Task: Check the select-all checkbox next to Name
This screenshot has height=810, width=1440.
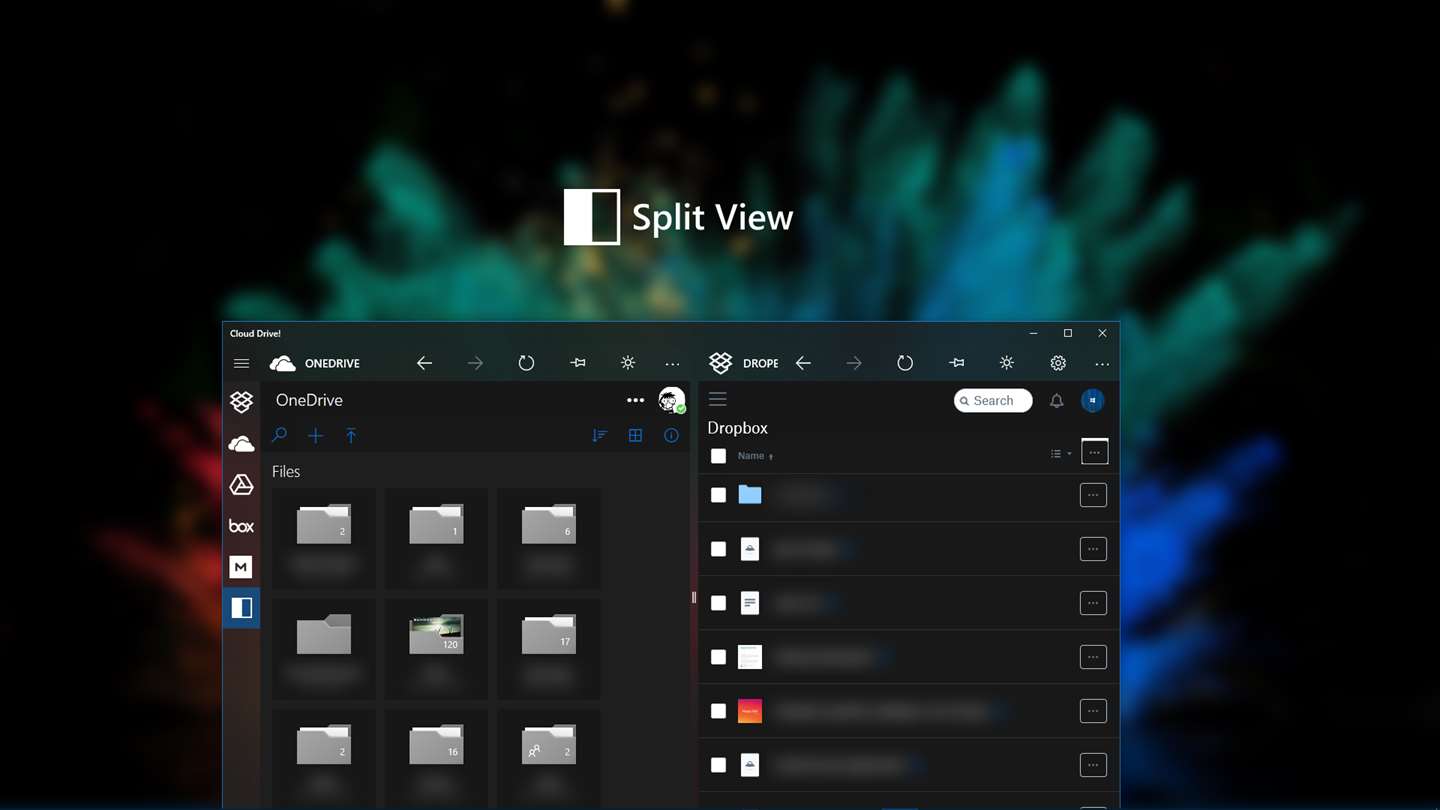Action: coord(718,456)
